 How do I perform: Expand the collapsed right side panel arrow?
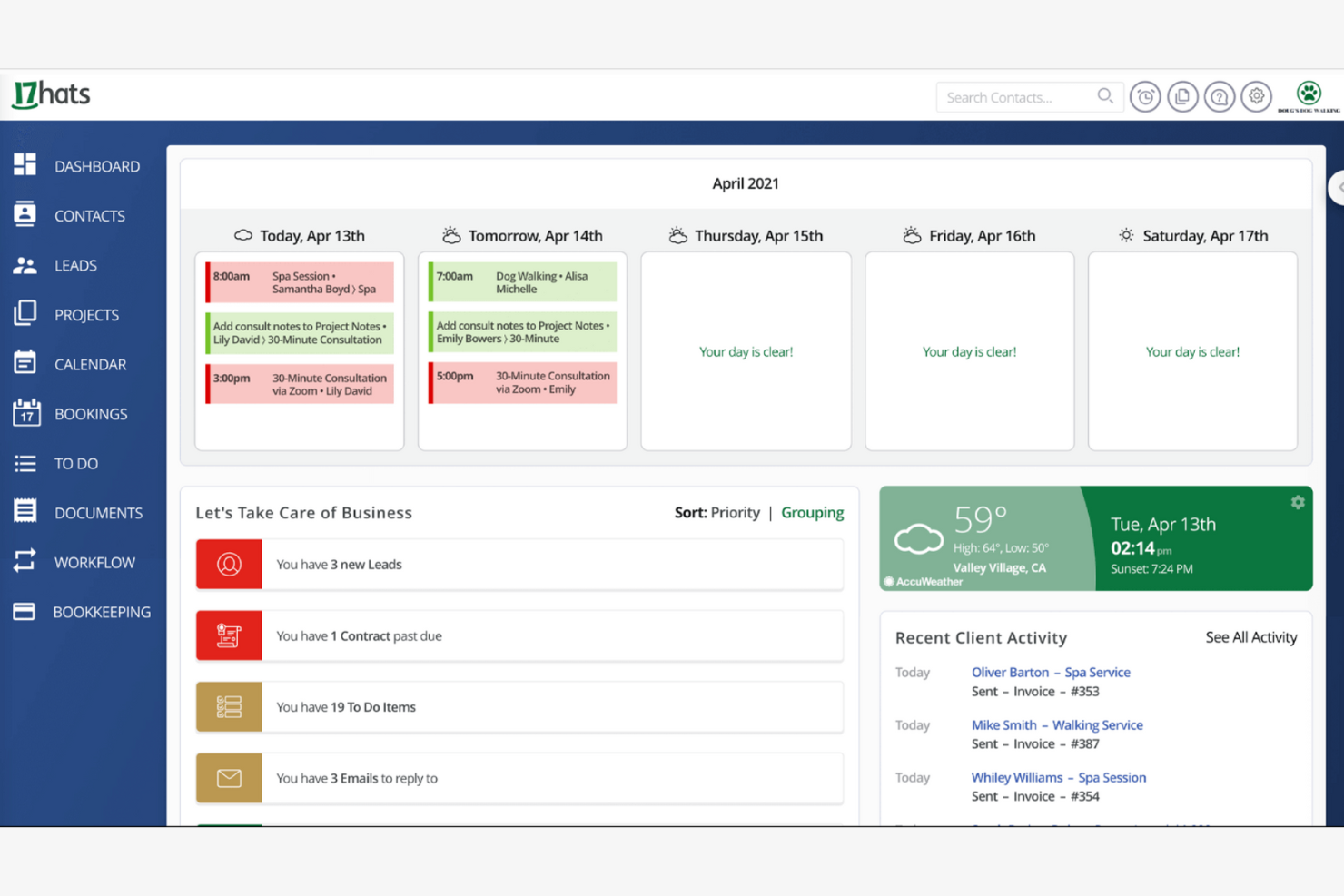coord(1338,187)
